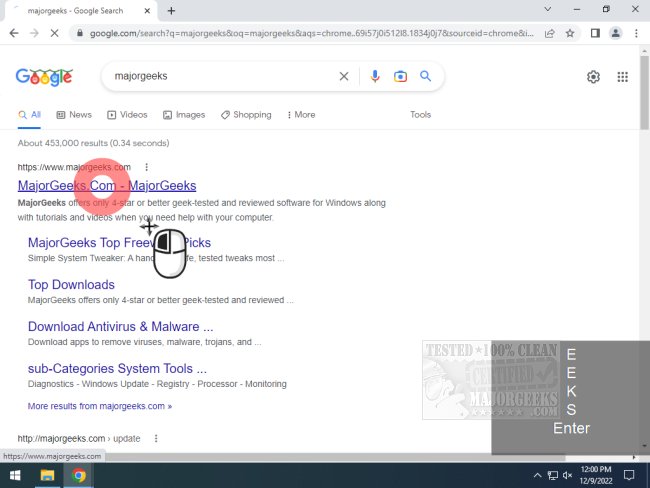Expand the More search options
The width and height of the screenshot is (650, 488).
point(301,115)
